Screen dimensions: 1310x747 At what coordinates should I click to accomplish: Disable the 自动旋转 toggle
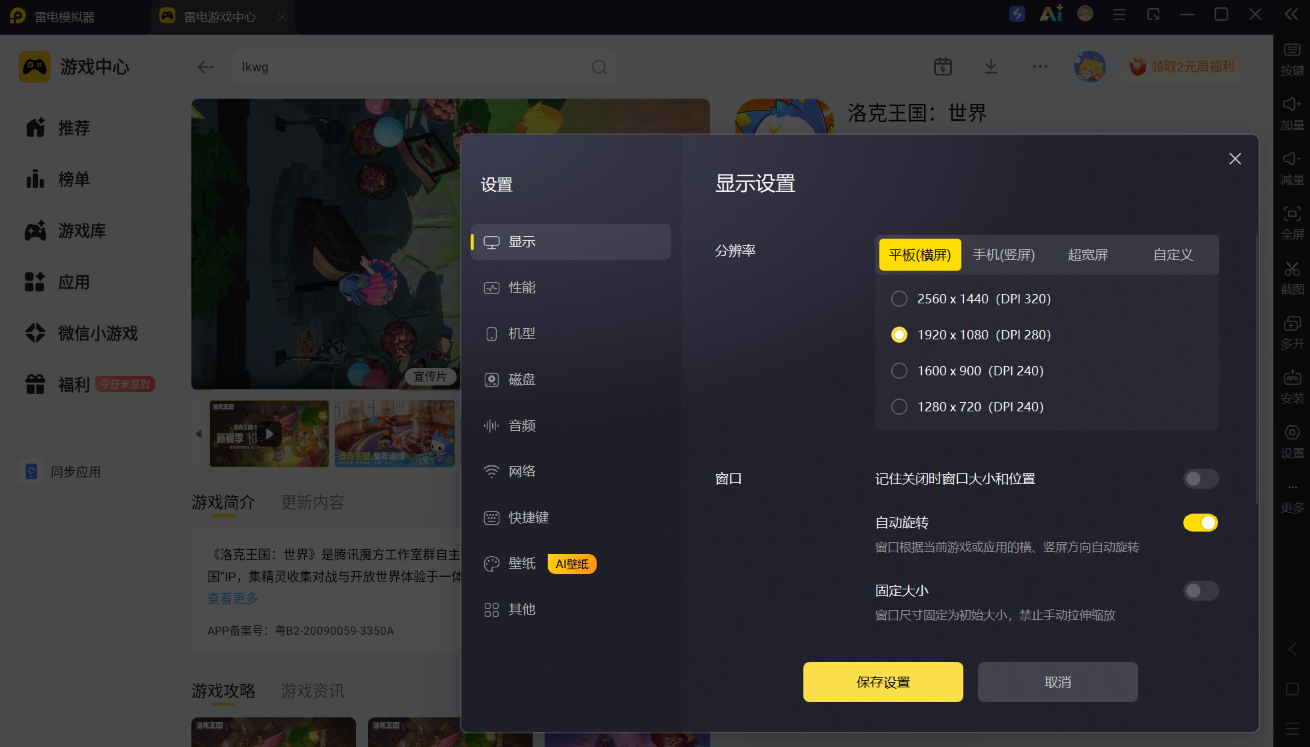pyautogui.click(x=1200, y=523)
